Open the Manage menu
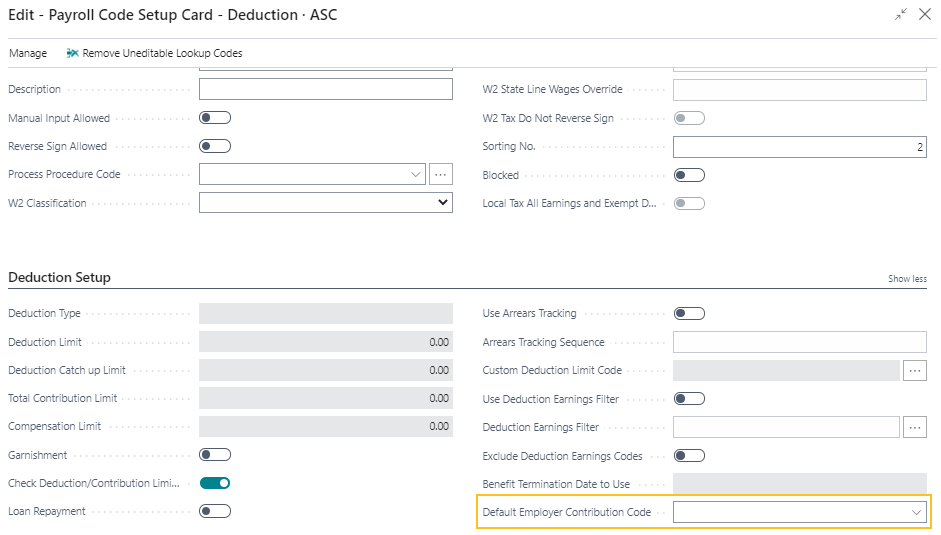Screen dimensions: 941x535 (28, 53)
